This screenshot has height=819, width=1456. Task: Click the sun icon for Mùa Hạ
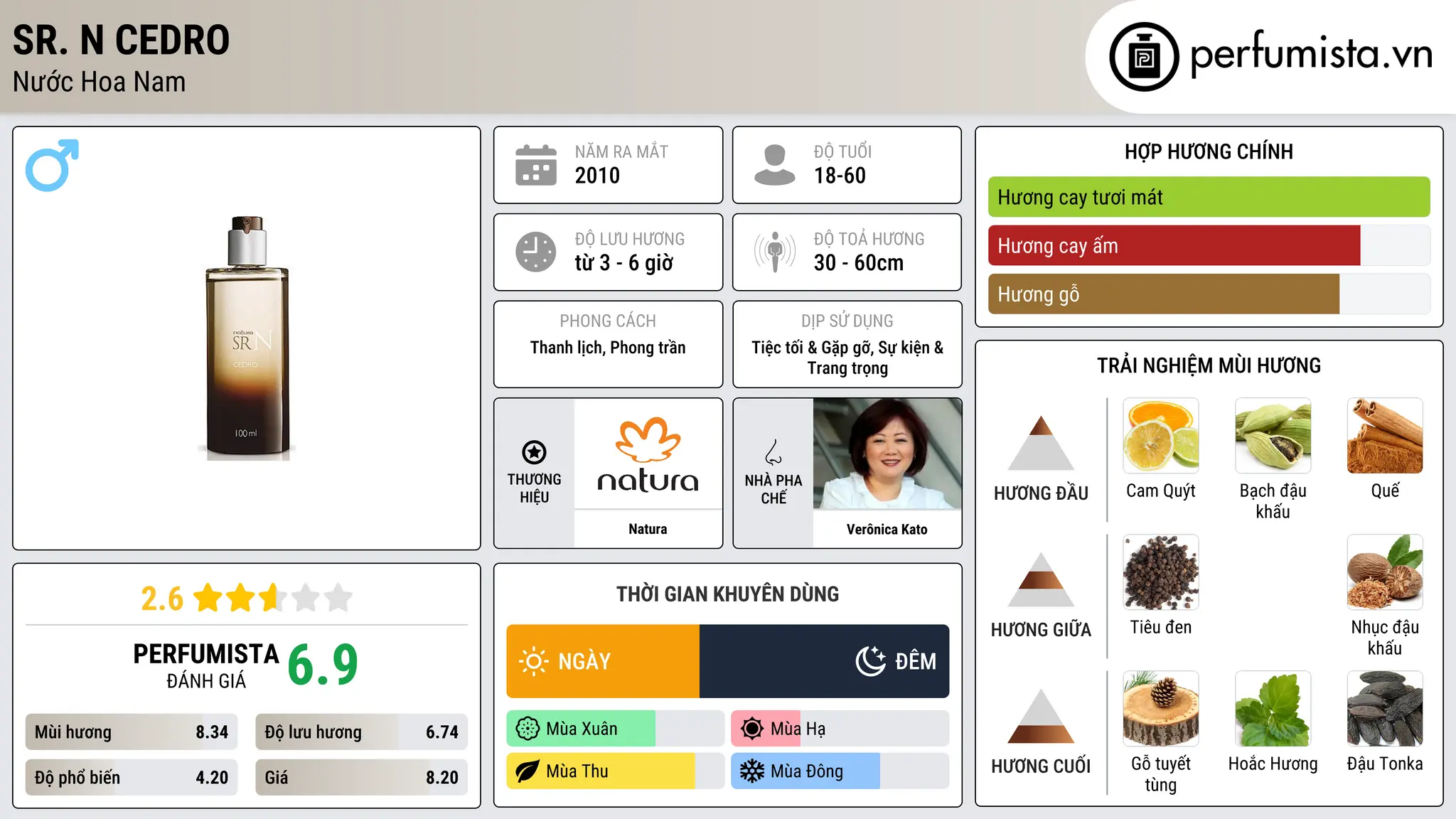click(x=752, y=729)
